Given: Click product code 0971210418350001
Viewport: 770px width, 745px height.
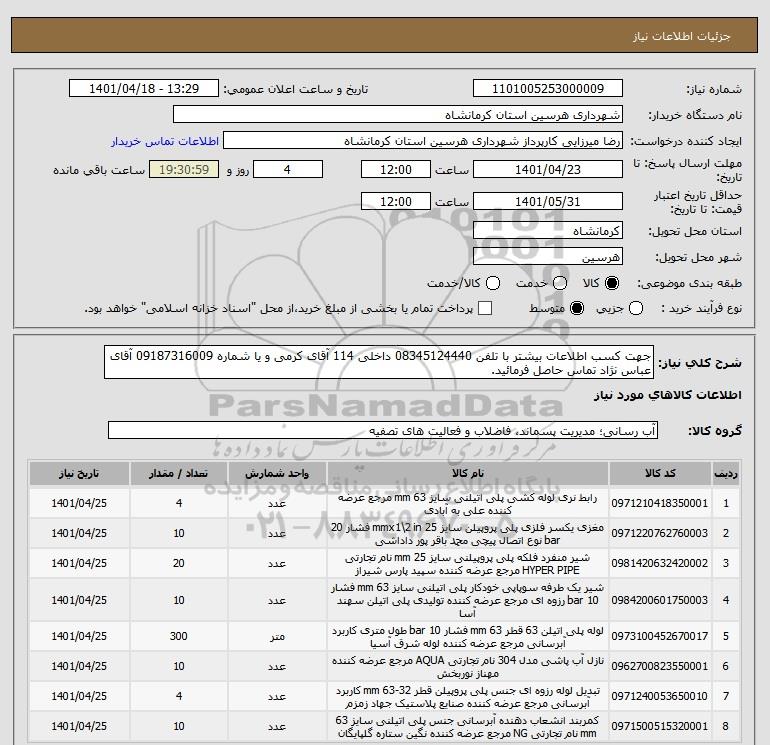Looking at the screenshot, I should [660, 503].
